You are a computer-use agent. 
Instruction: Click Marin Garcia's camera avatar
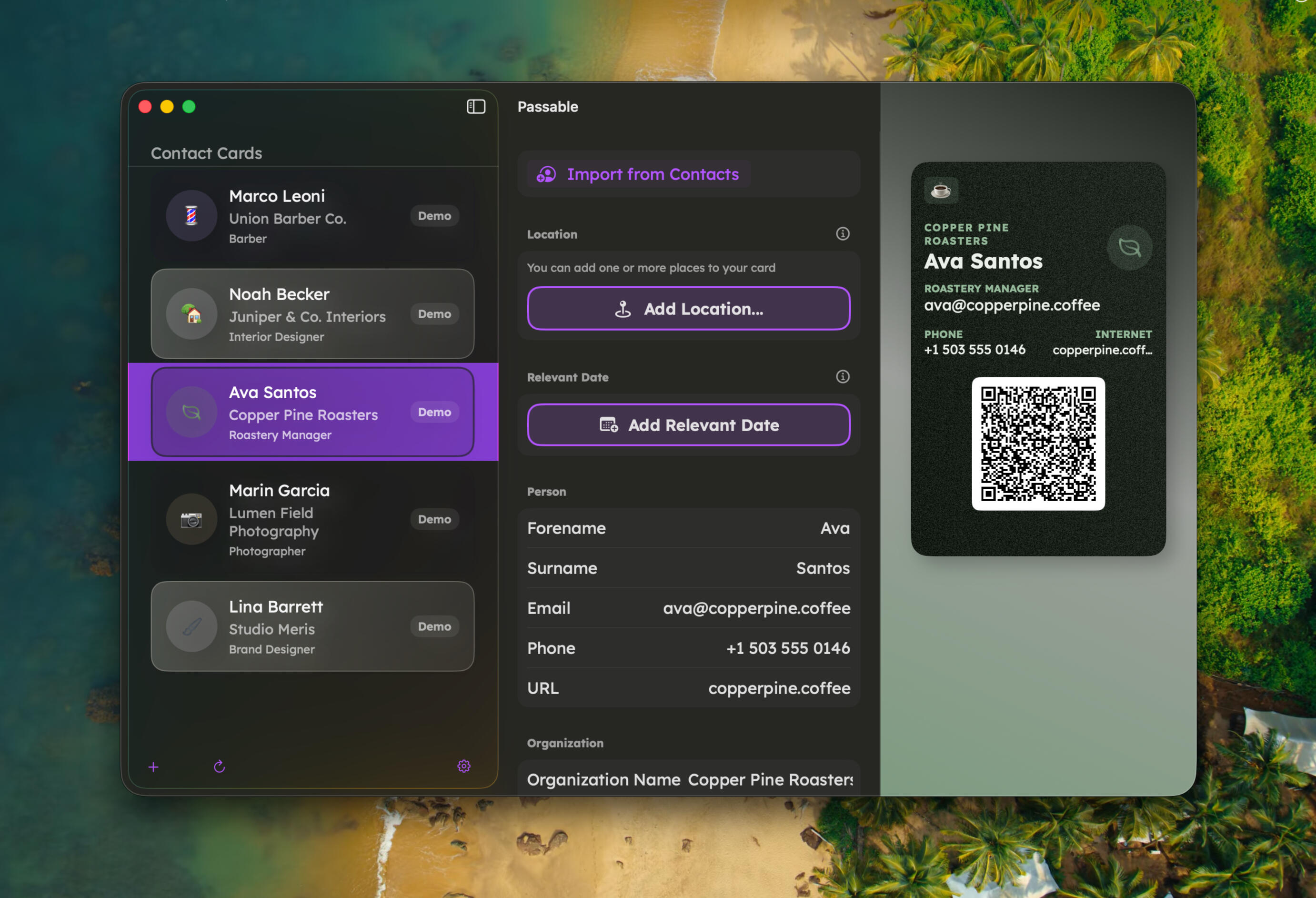(x=191, y=519)
